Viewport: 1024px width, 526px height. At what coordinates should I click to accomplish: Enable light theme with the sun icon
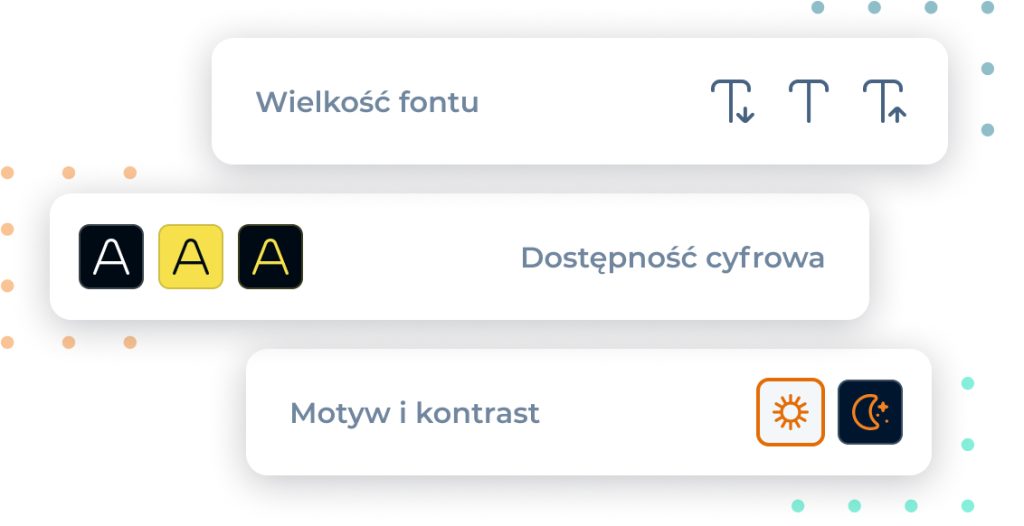tap(790, 412)
